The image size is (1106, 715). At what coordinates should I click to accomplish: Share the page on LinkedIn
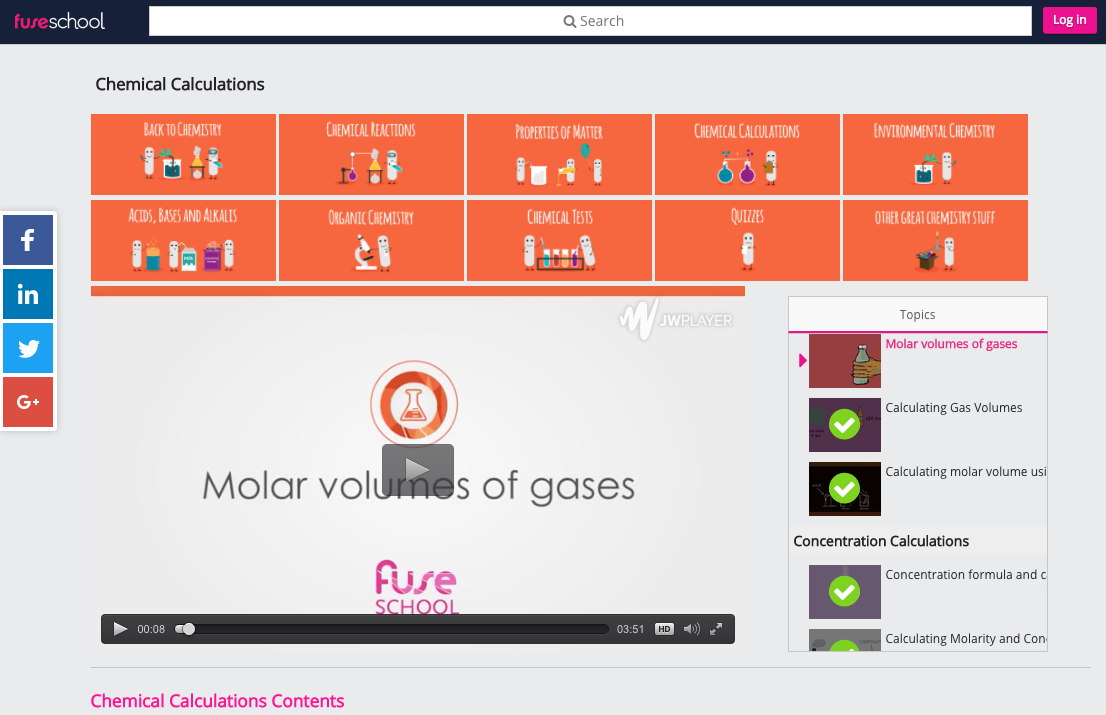27,294
